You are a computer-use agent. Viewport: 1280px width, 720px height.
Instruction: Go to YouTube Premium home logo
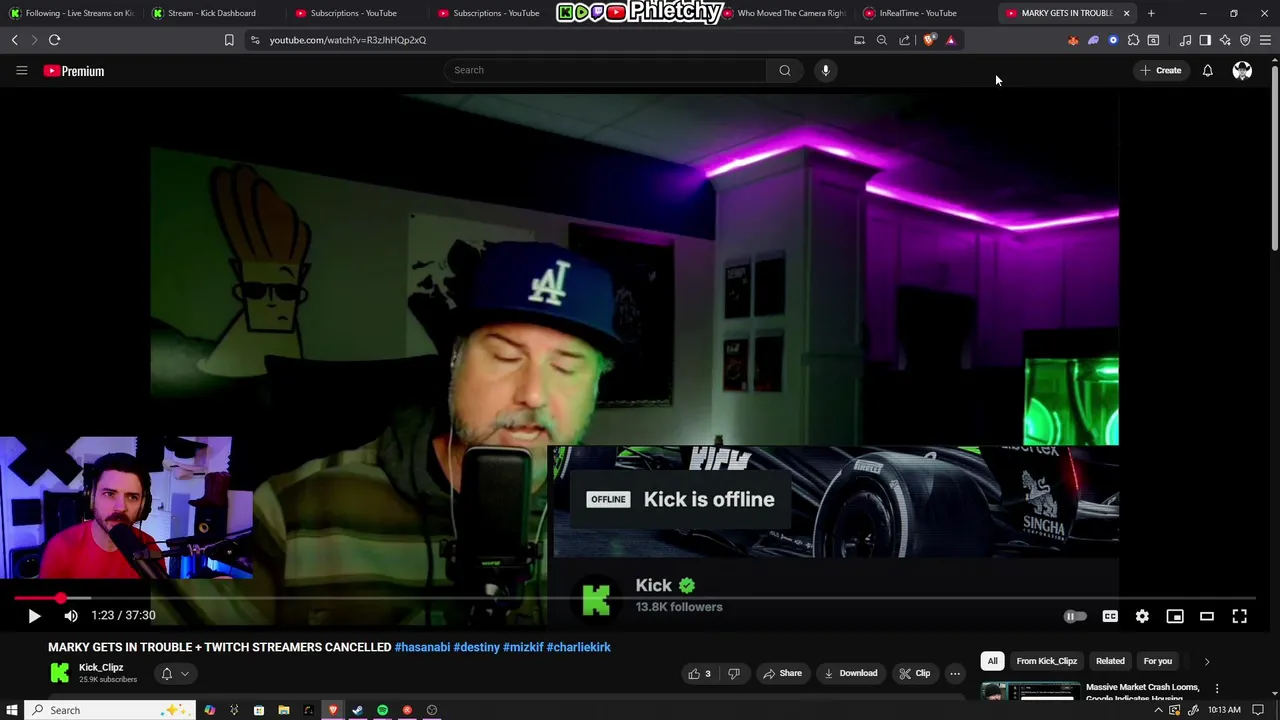click(x=74, y=71)
